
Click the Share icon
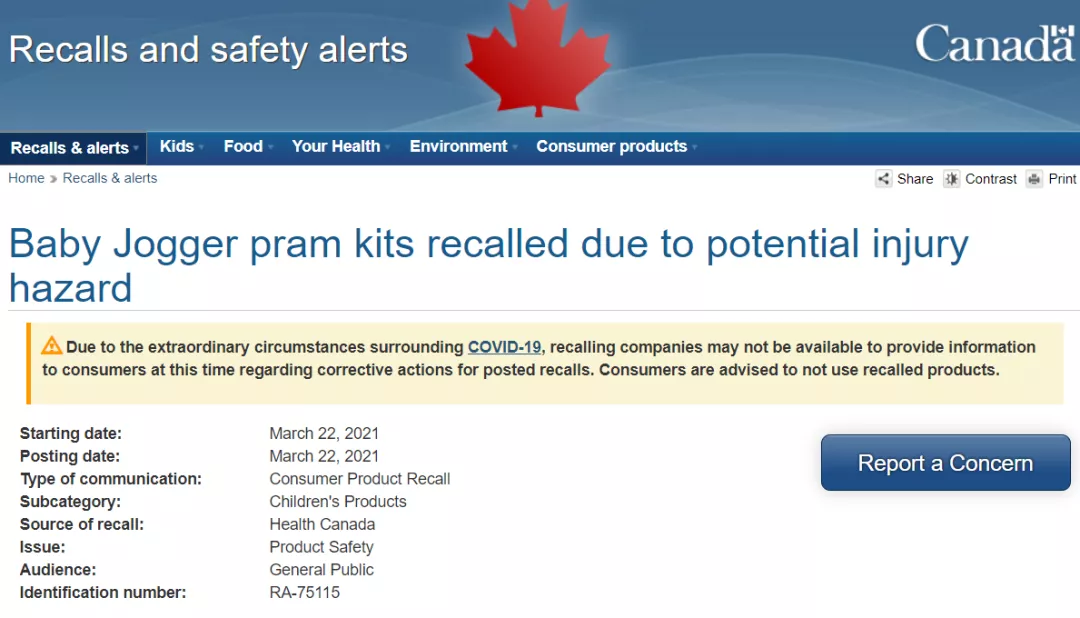[x=884, y=179]
